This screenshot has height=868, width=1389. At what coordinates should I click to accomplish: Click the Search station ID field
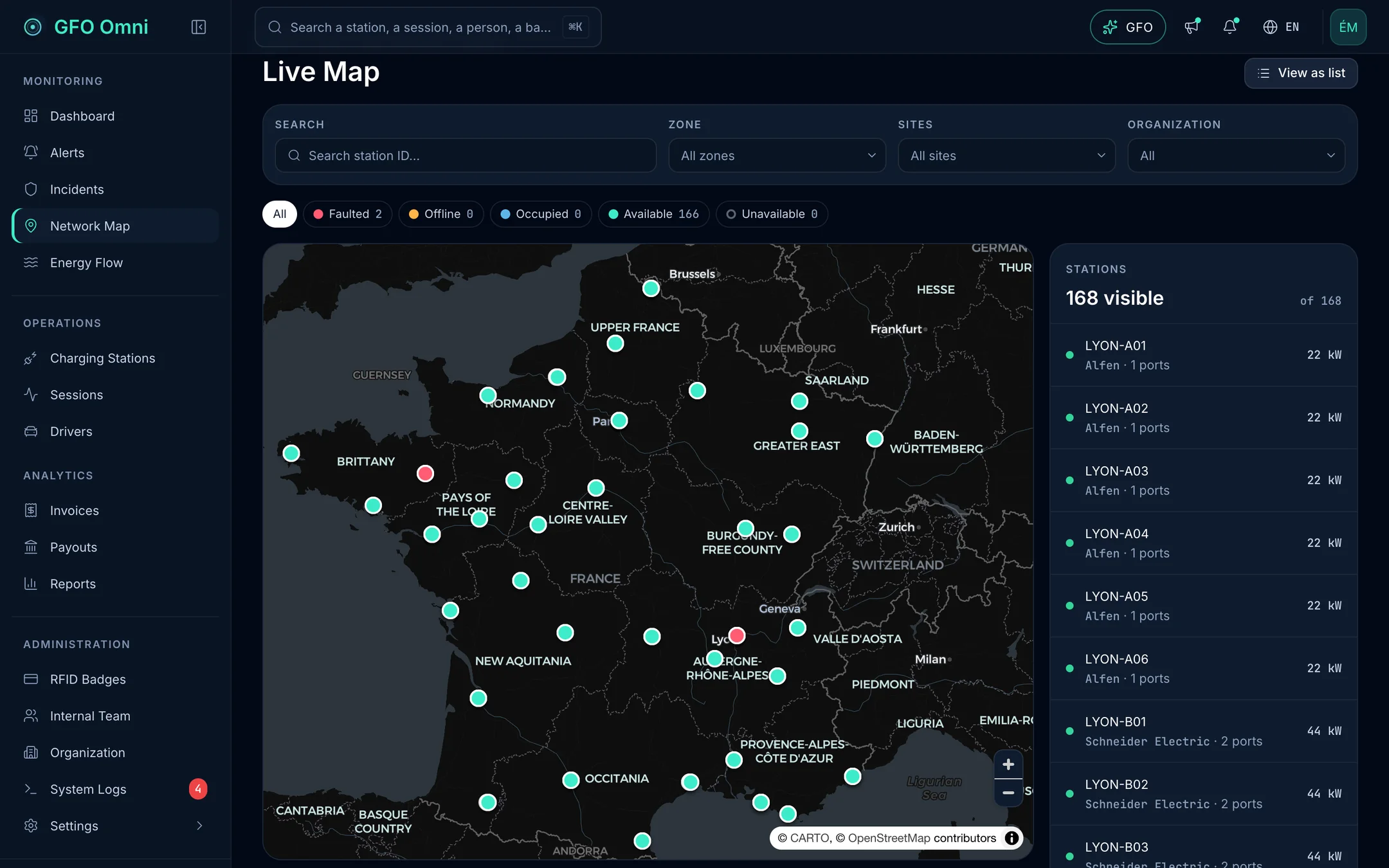click(x=466, y=156)
